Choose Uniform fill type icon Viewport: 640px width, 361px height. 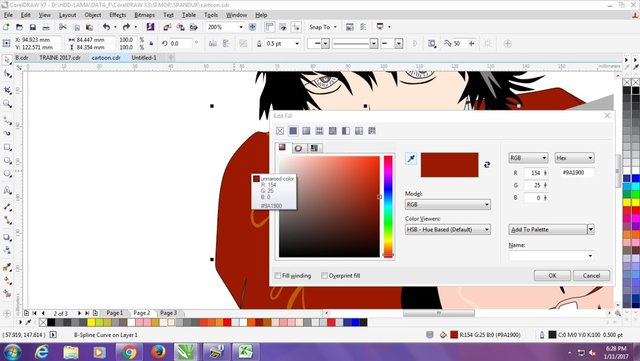pos(293,131)
